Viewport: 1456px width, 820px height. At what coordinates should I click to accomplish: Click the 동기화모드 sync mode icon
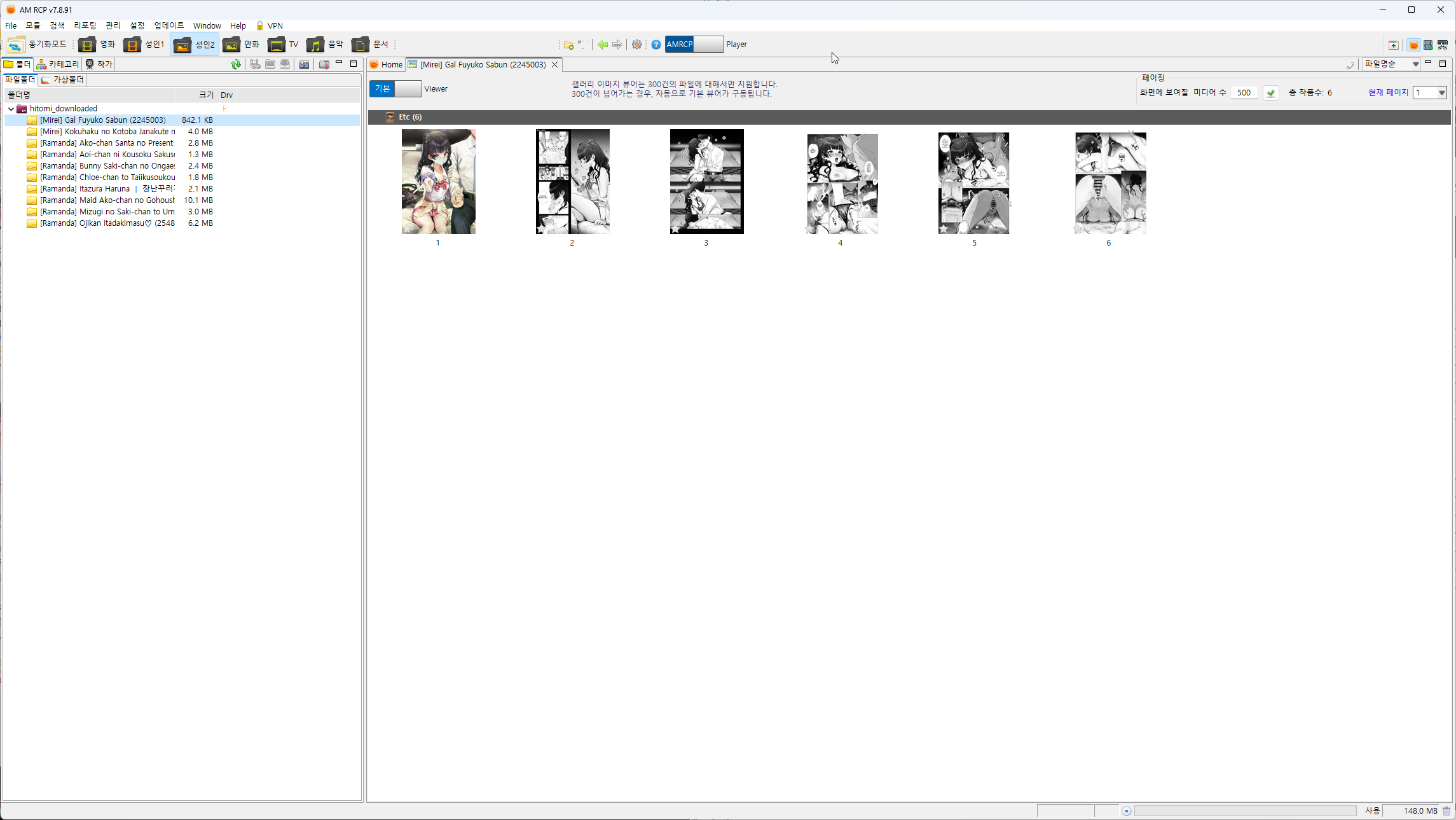(x=16, y=45)
